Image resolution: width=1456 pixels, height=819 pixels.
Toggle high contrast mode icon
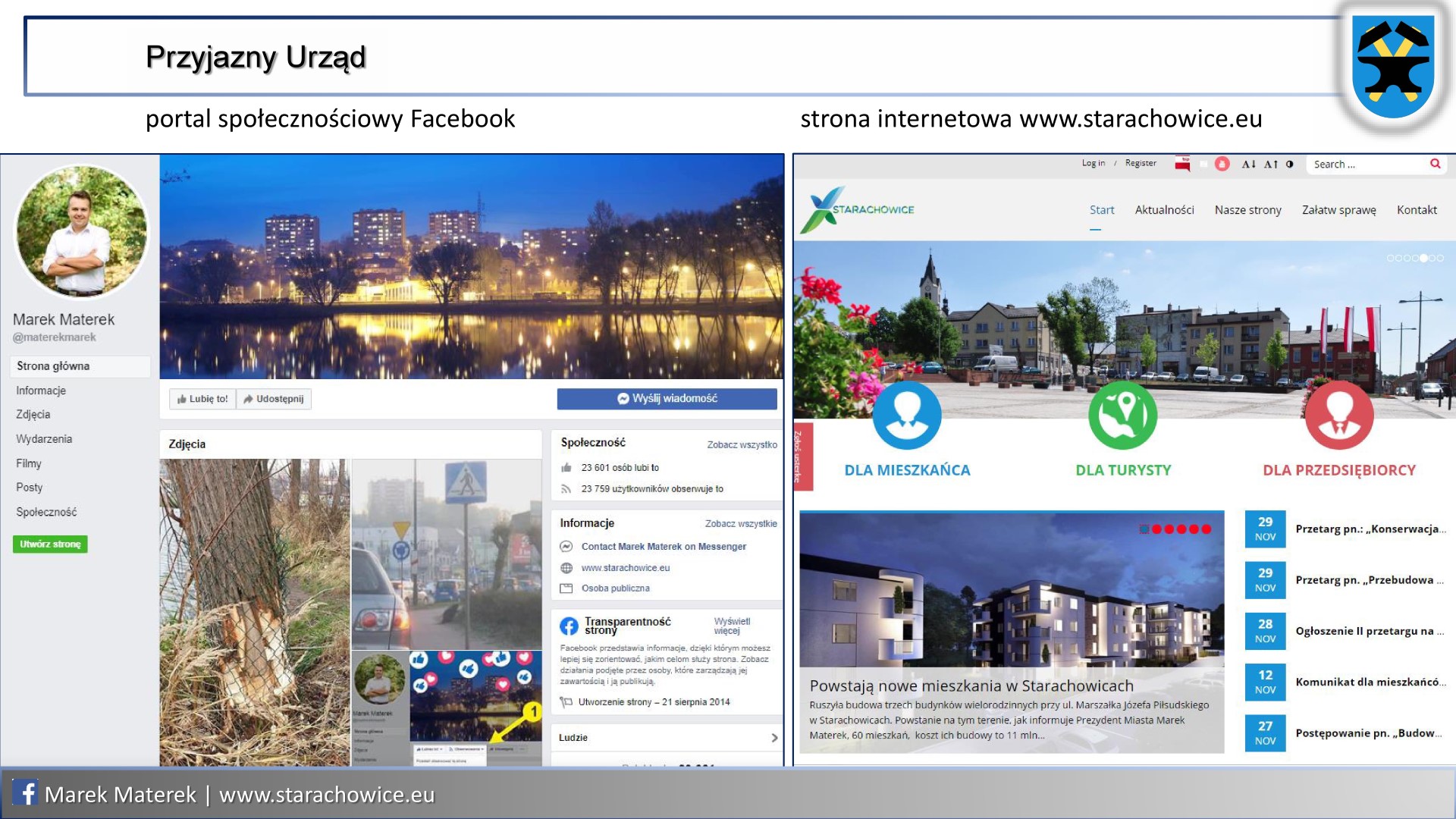pyautogui.click(x=1290, y=164)
